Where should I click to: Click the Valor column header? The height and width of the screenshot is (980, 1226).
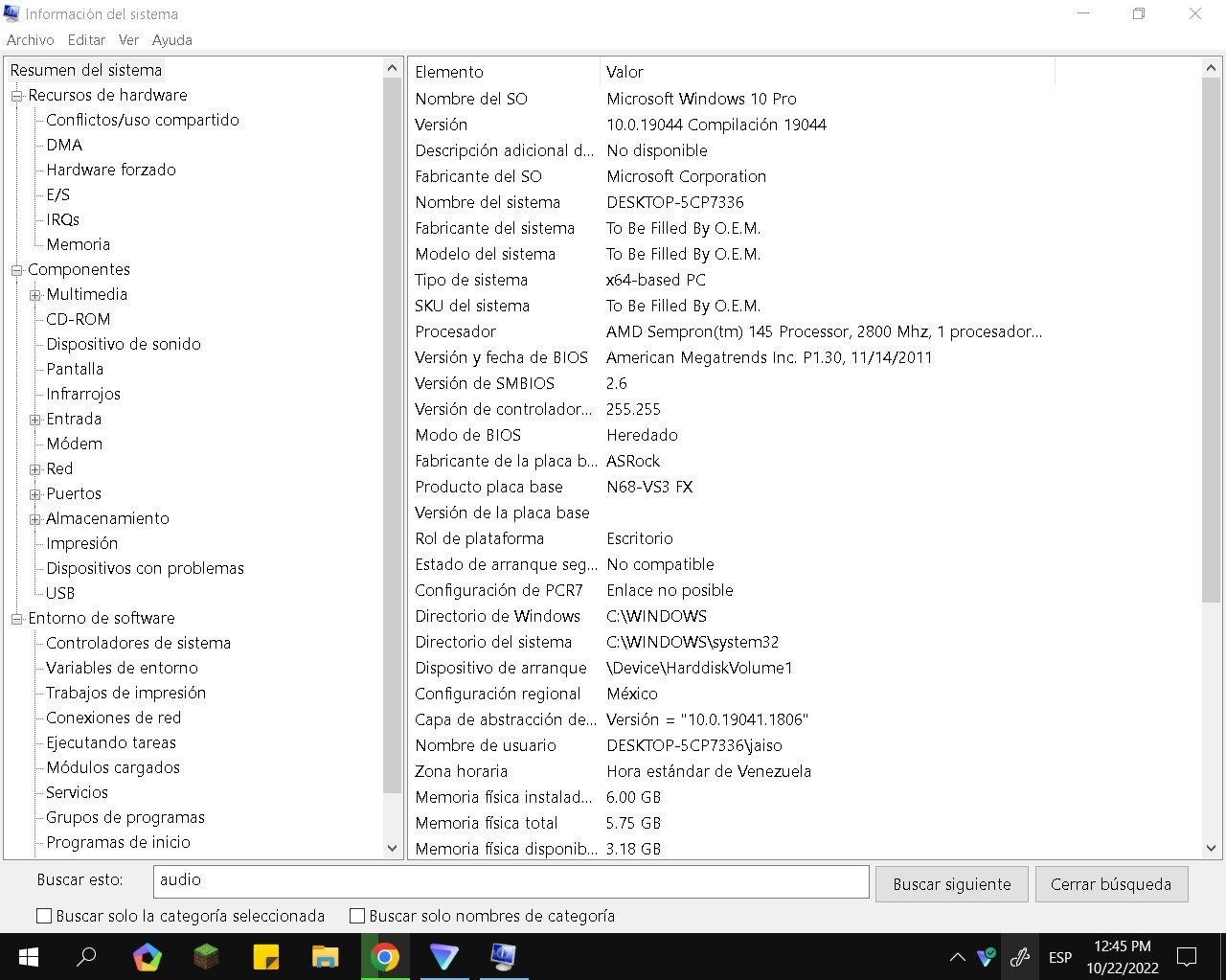[828, 72]
